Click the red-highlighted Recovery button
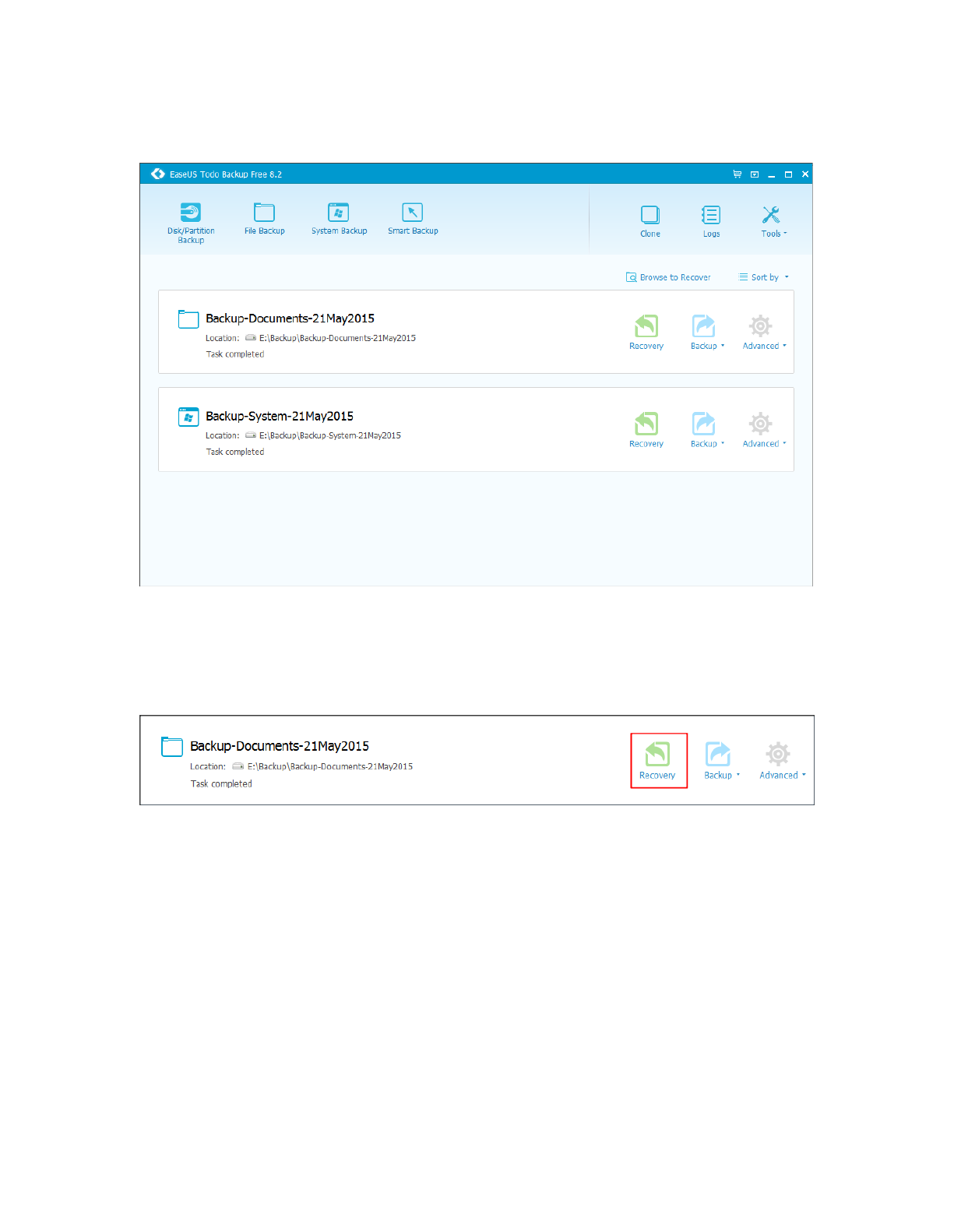 point(658,760)
